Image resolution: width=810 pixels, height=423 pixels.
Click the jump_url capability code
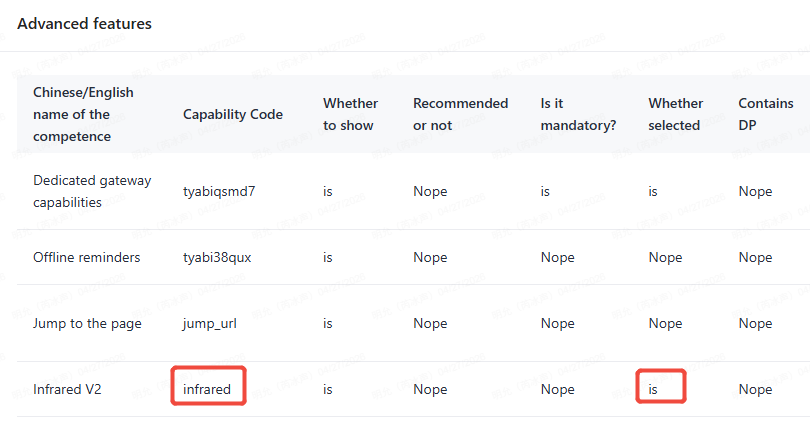pos(211,323)
